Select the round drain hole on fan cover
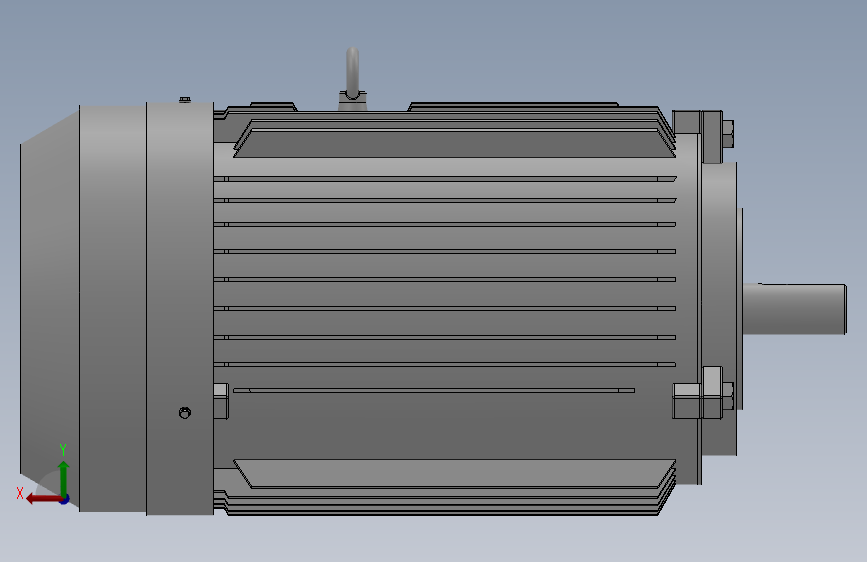 point(185,413)
